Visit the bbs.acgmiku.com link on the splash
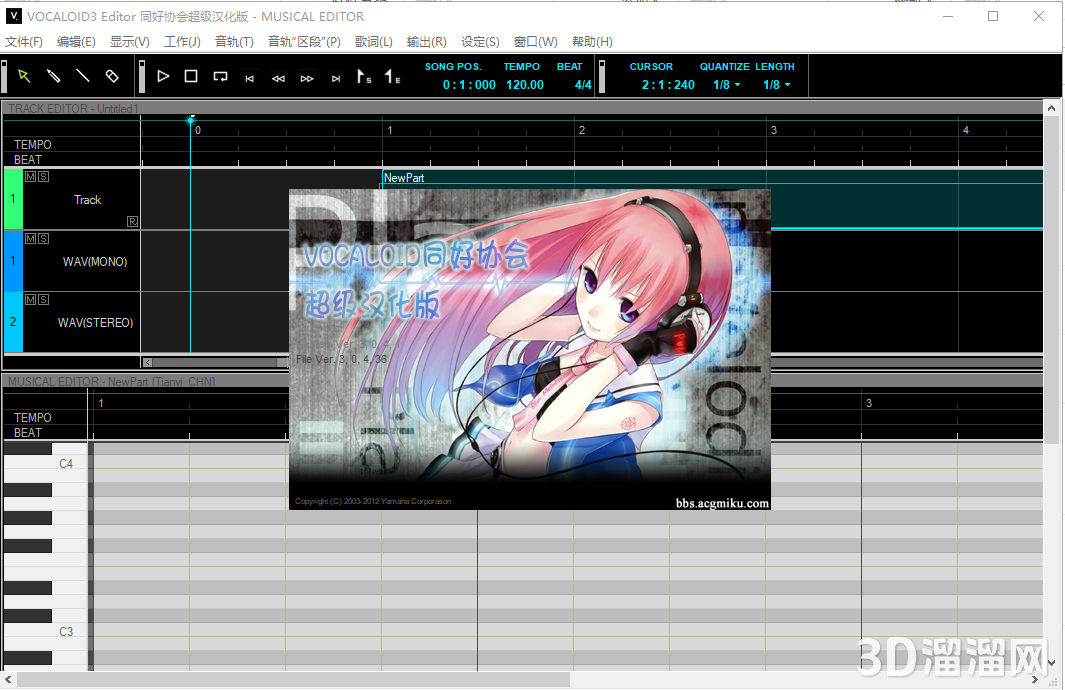Viewport: 1065px width, 690px height. tap(723, 501)
